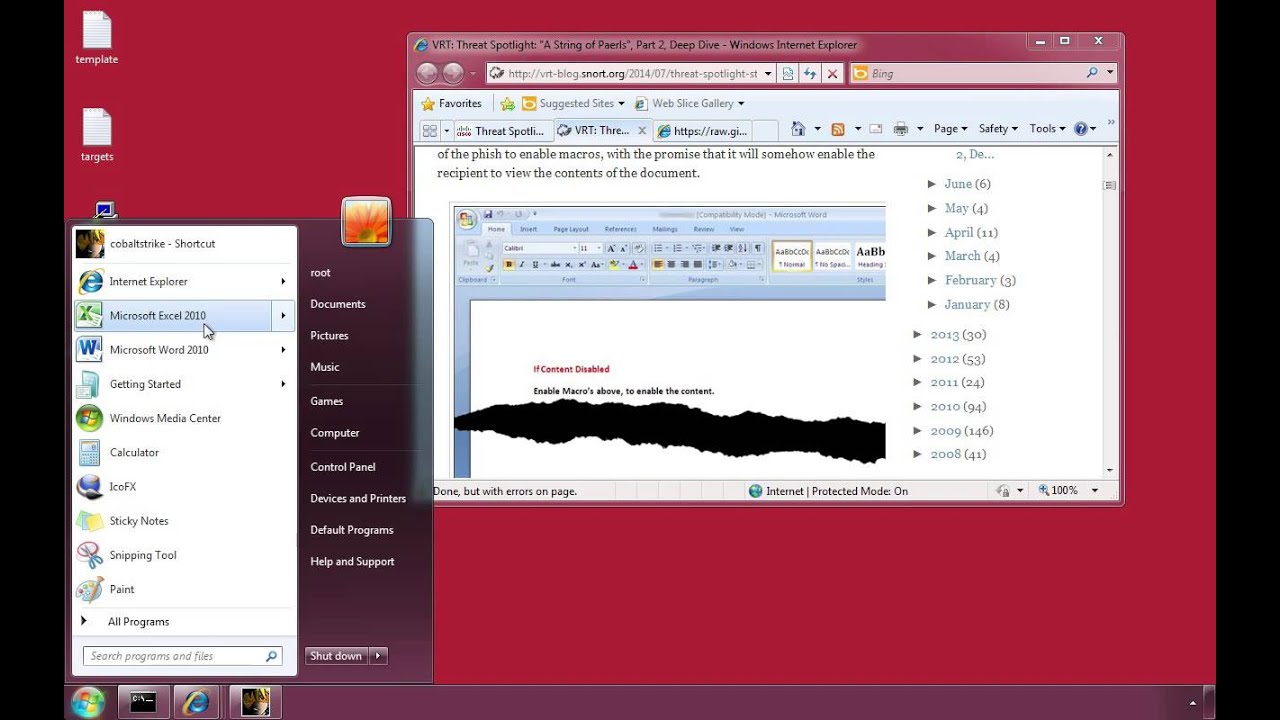Open the Favorites star button
This screenshot has width=1280, height=720.
click(451, 103)
